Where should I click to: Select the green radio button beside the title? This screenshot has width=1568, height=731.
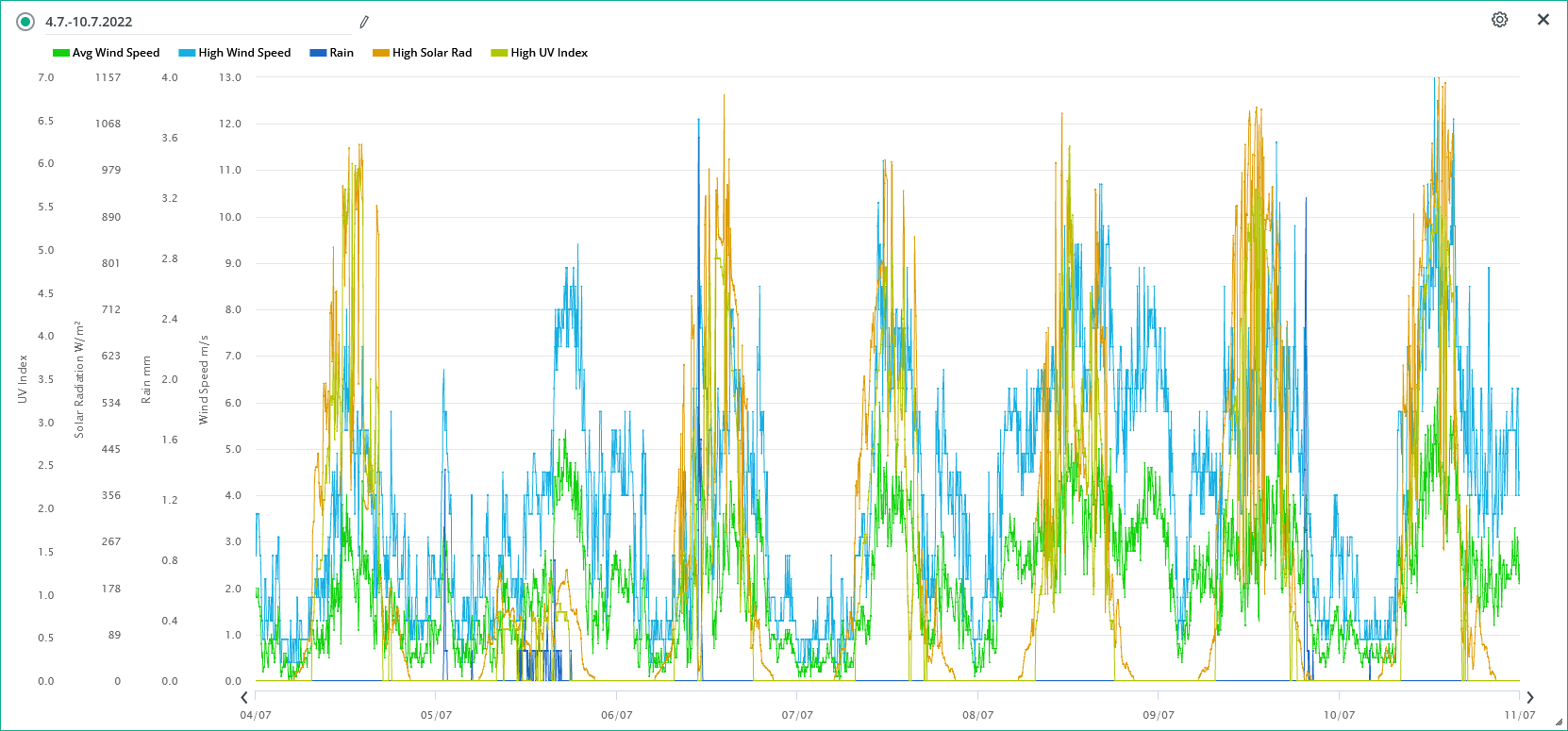pyautogui.click(x=25, y=22)
